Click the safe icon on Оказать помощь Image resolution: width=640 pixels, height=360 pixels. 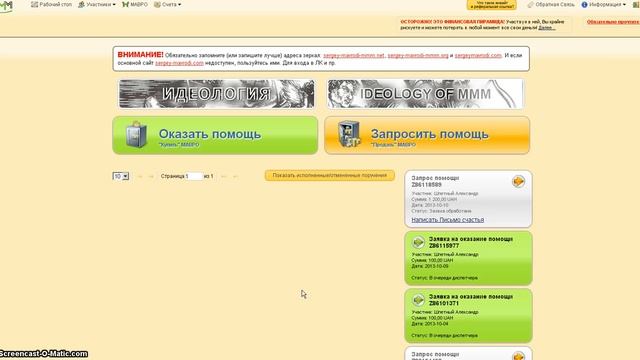tap(136, 134)
